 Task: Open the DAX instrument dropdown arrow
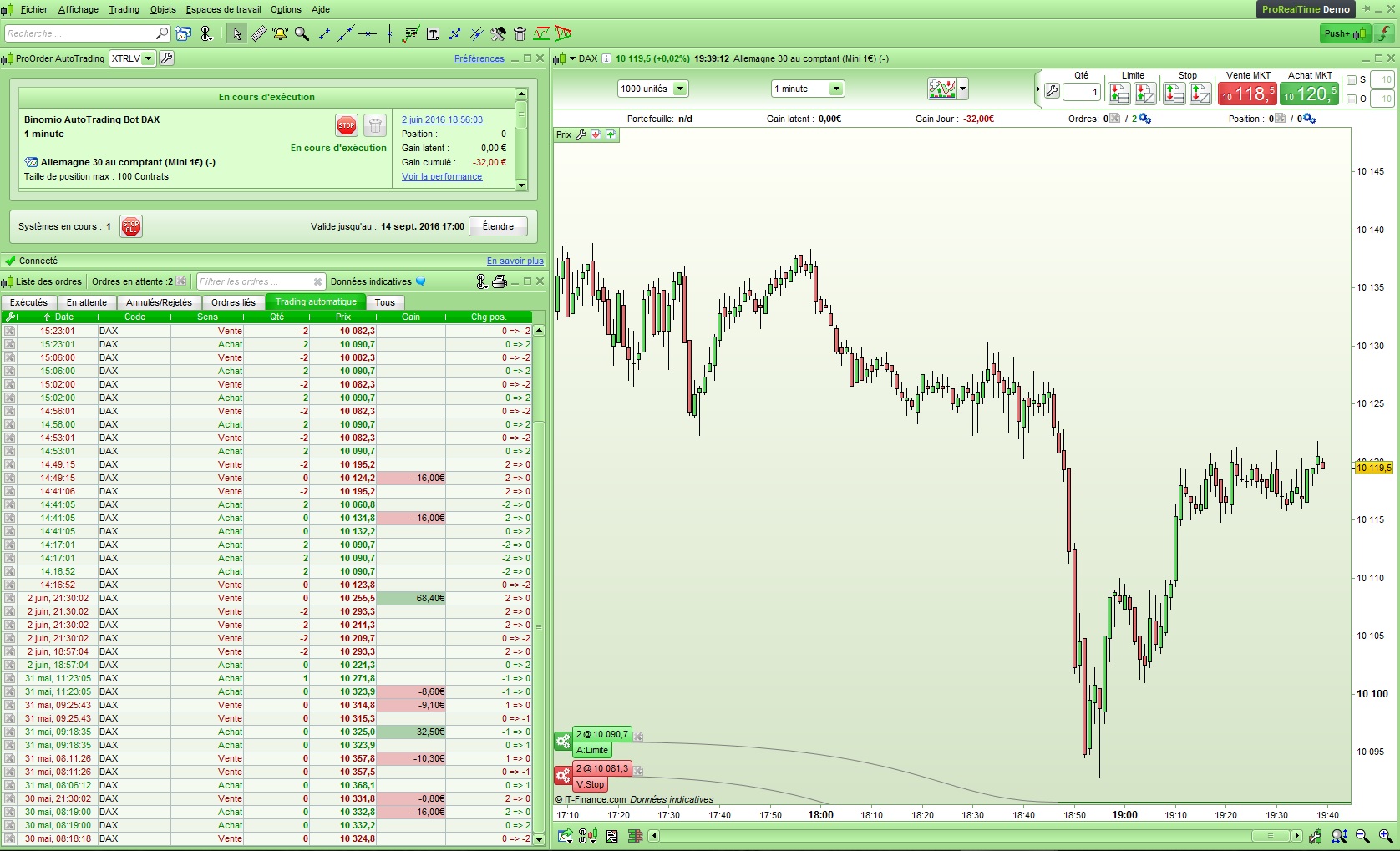573,58
